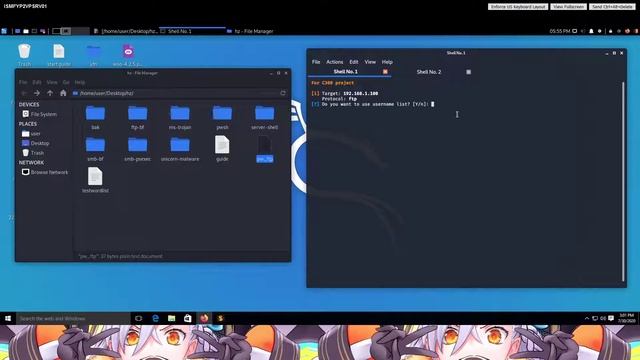This screenshot has width=640, height=360.
Task: Close the Shell No. 1 tab
Action: pyautogui.click(x=385, y=72)
